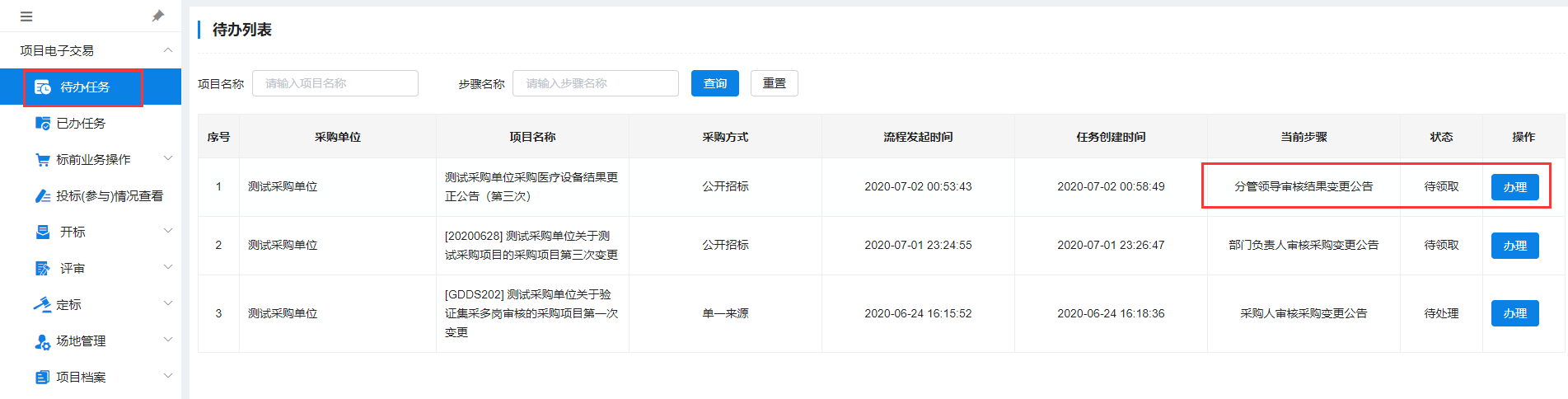Click 办理 for the 单一来源 row
The width and height of the screenshot is (1568, 399).
1514,313
